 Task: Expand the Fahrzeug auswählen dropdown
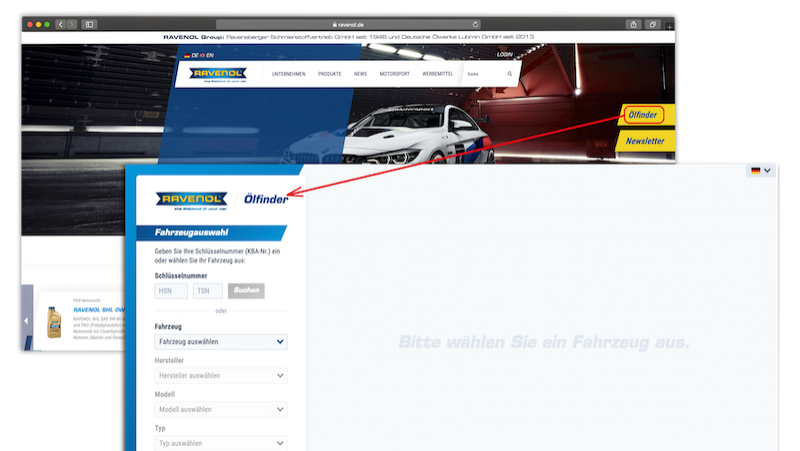(221, 342)
